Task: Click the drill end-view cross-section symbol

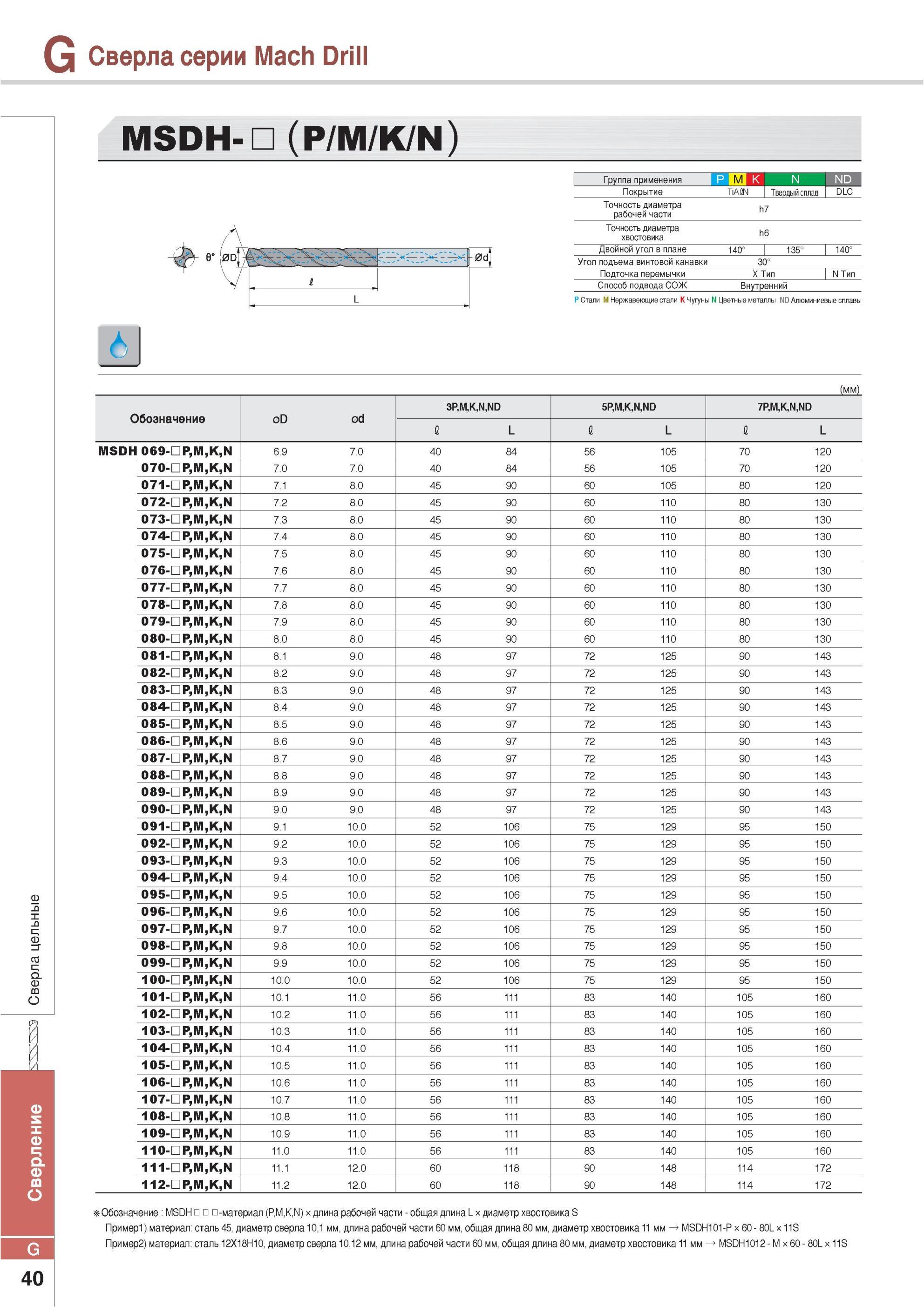Action: pos(183,257)
